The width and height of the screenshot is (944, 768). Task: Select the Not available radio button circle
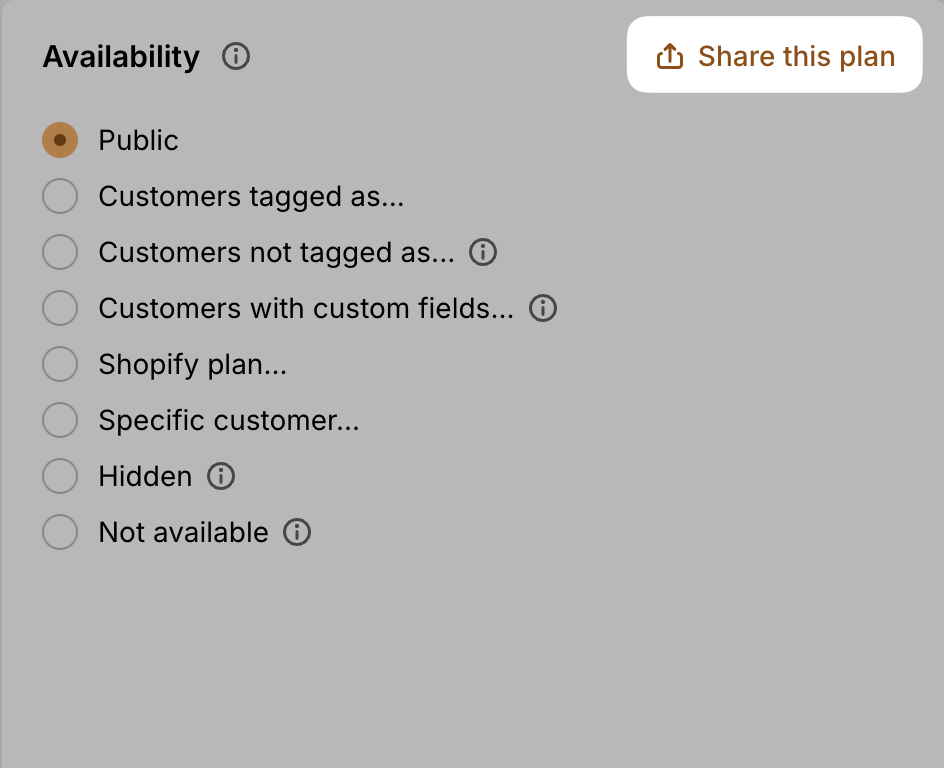pos(60,533)
